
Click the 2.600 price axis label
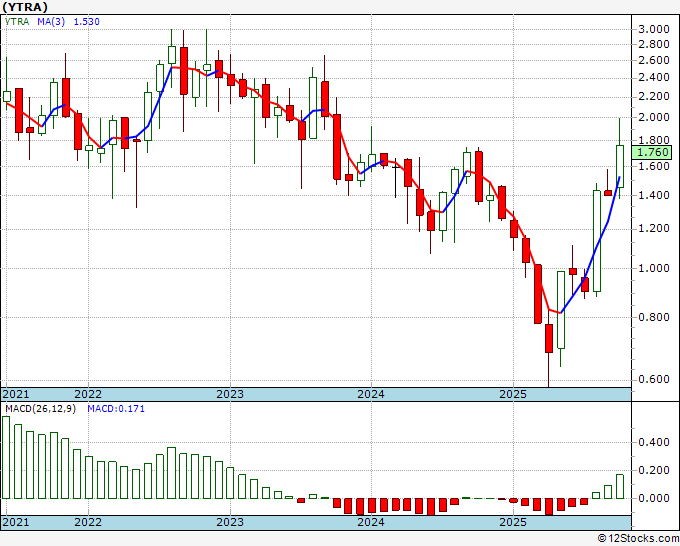click(x=654, y=60)
